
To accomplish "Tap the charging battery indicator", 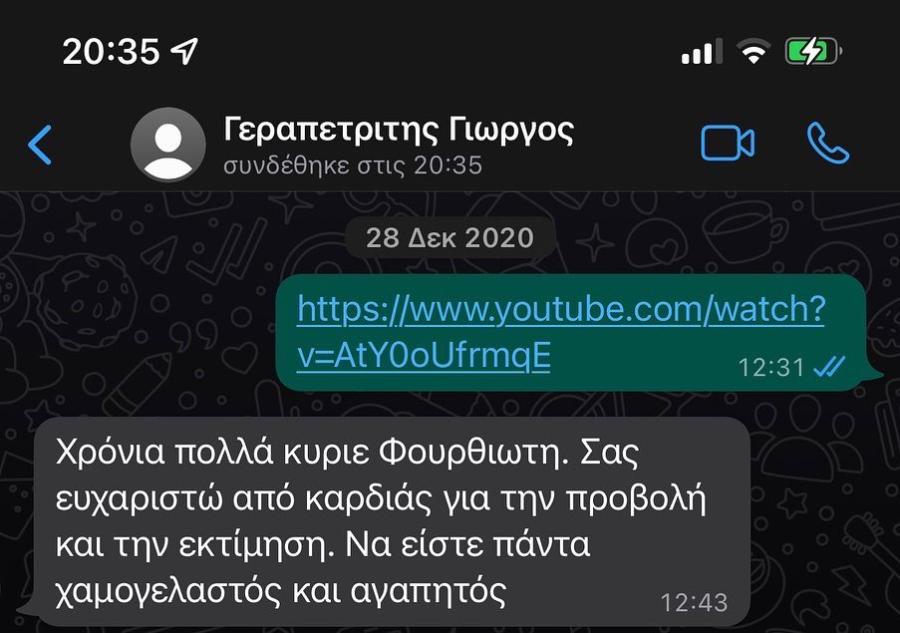I will click(813, 51).
